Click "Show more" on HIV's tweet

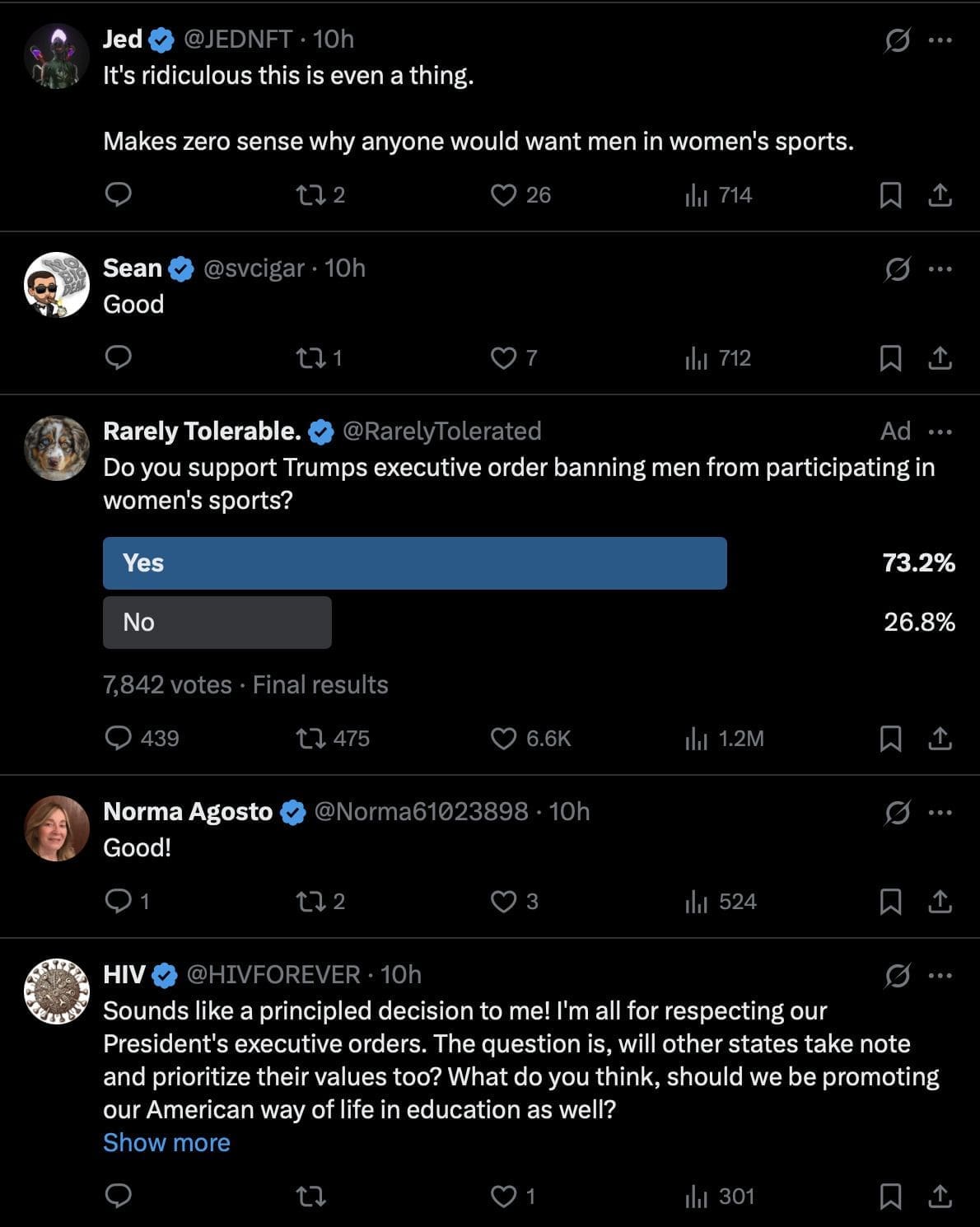pyautogui.click(x=166, y=1142)
